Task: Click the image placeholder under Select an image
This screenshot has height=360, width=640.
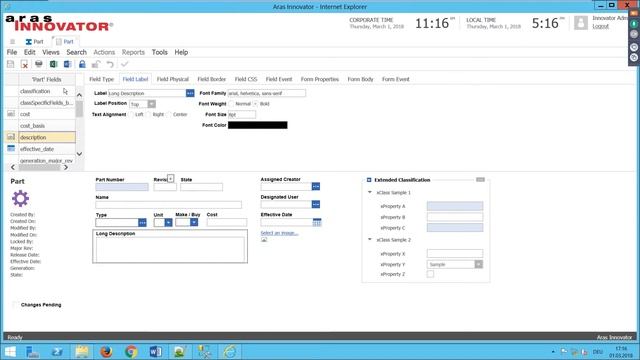Action: [x=264, y=240]
